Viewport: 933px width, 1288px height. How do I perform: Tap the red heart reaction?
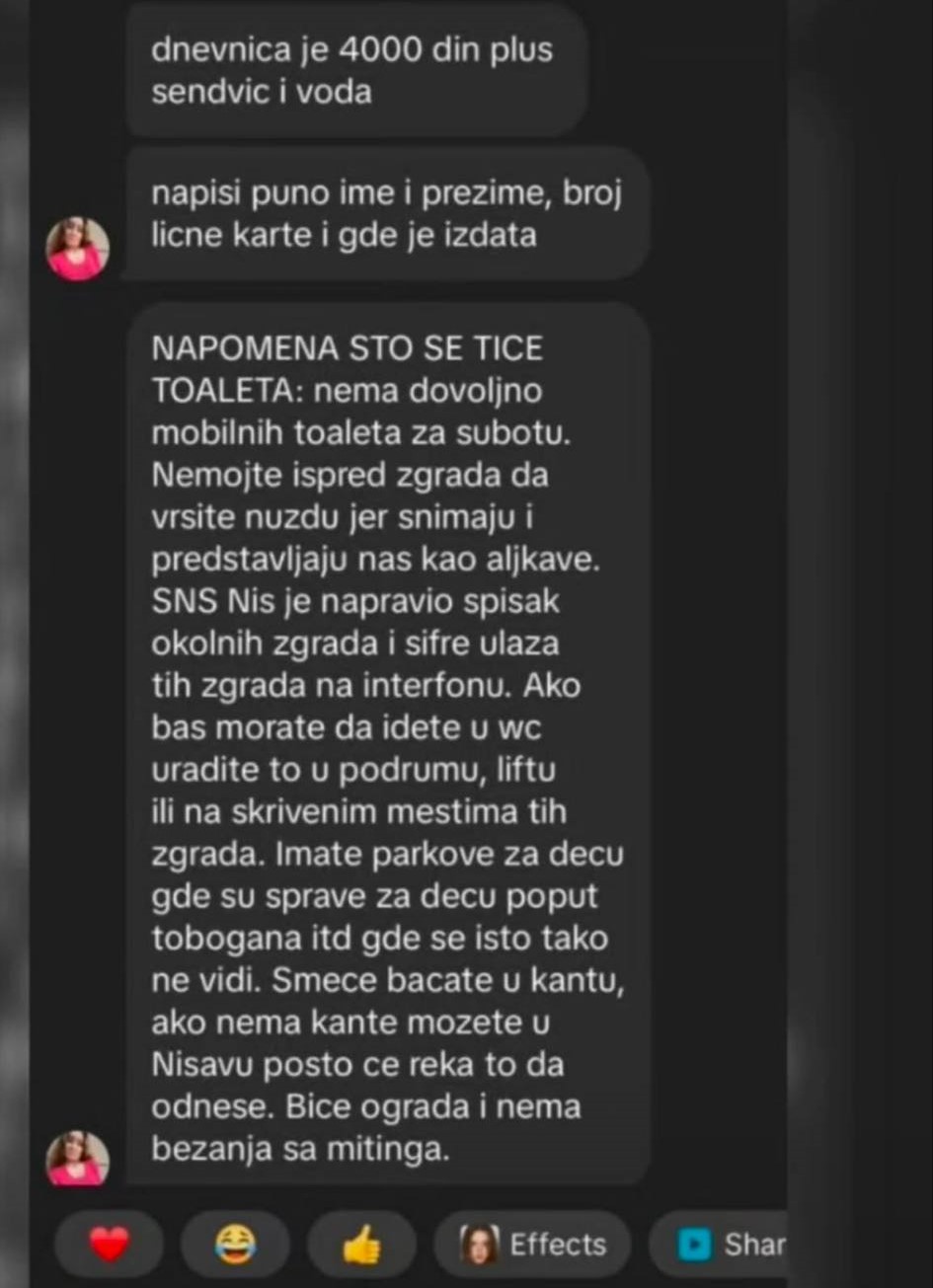(x=109, y=1247)
